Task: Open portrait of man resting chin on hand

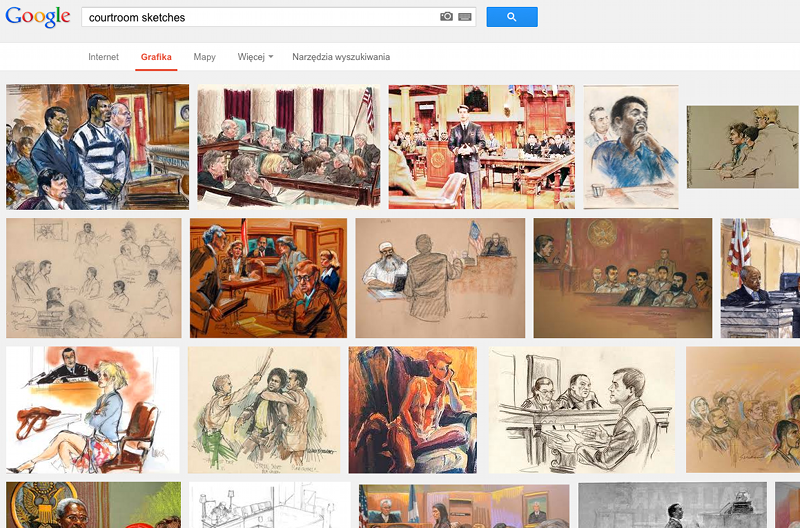Action: 630,146
